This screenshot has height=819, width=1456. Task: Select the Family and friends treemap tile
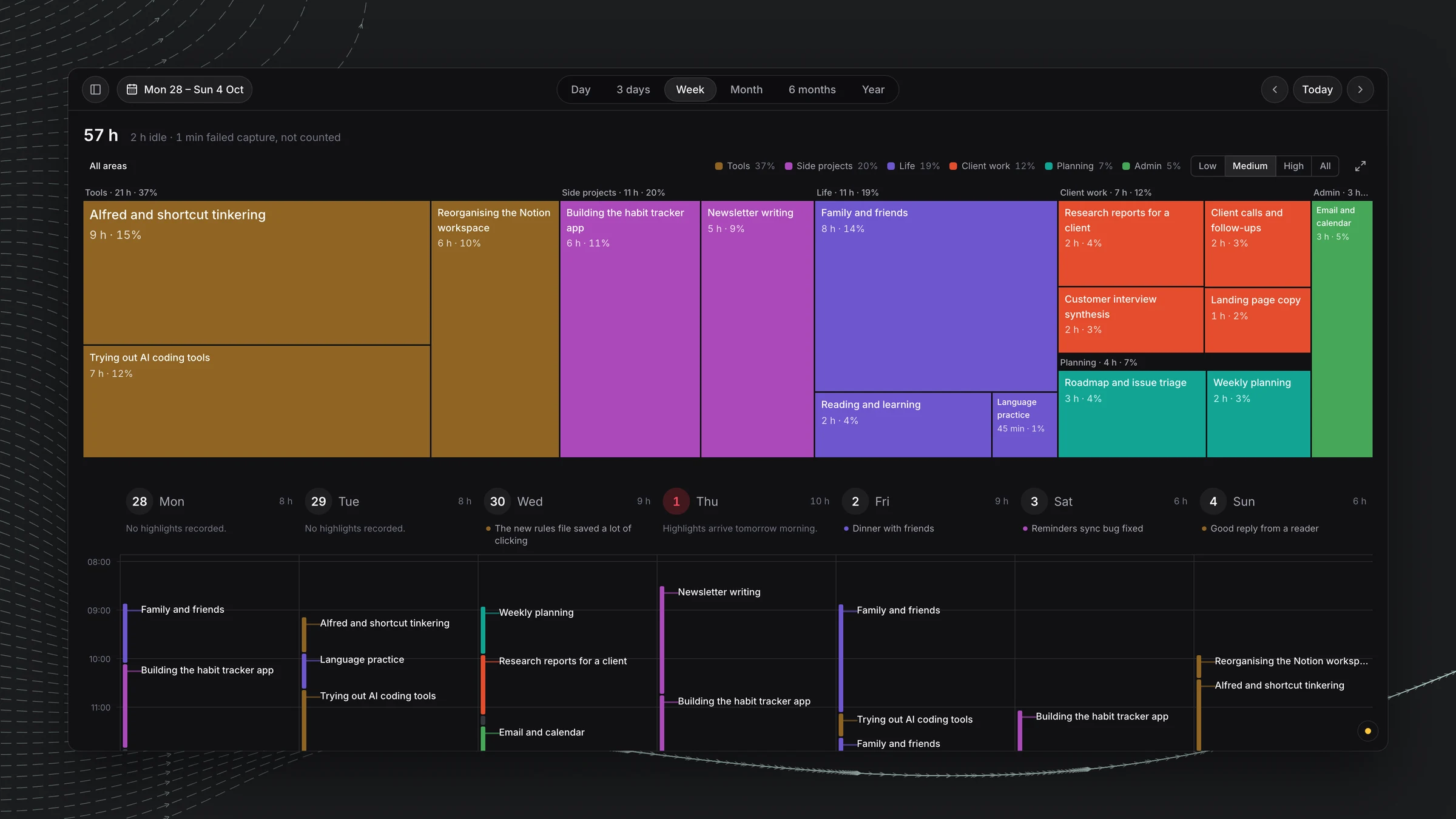[x=935, y=296]
